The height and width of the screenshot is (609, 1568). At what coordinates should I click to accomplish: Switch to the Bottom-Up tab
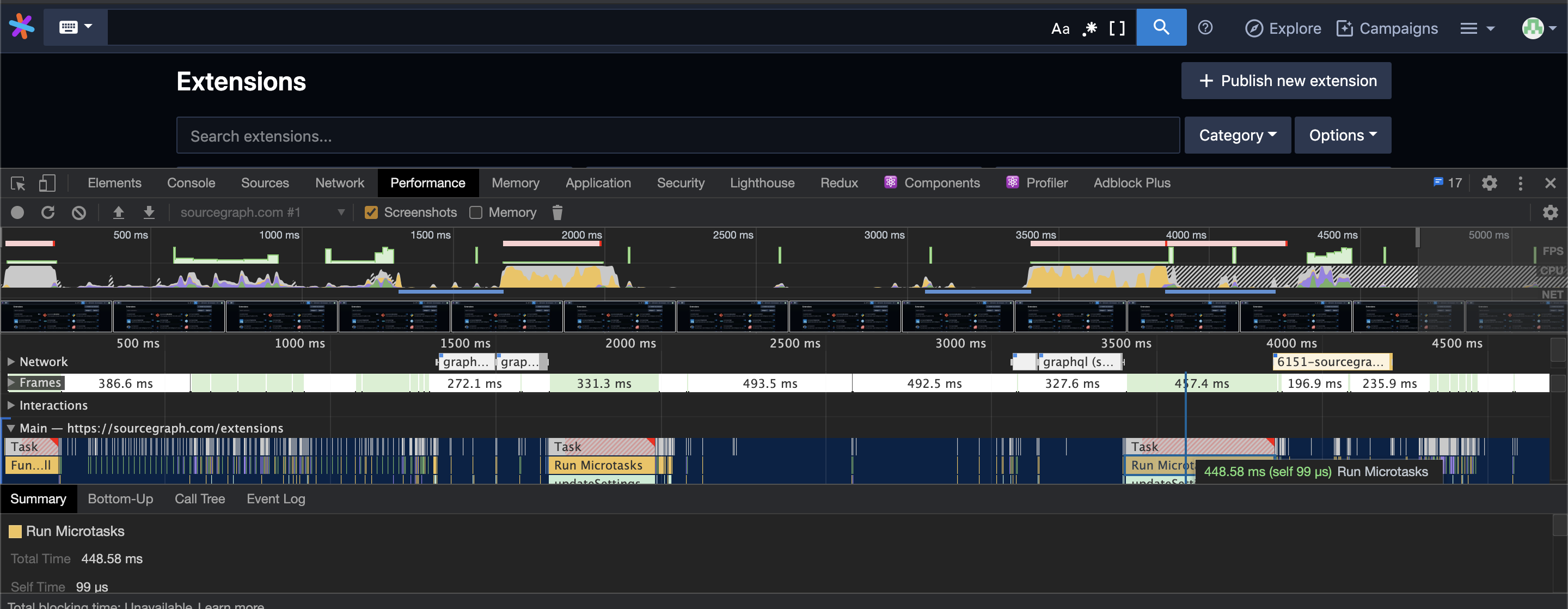(120, 499)
